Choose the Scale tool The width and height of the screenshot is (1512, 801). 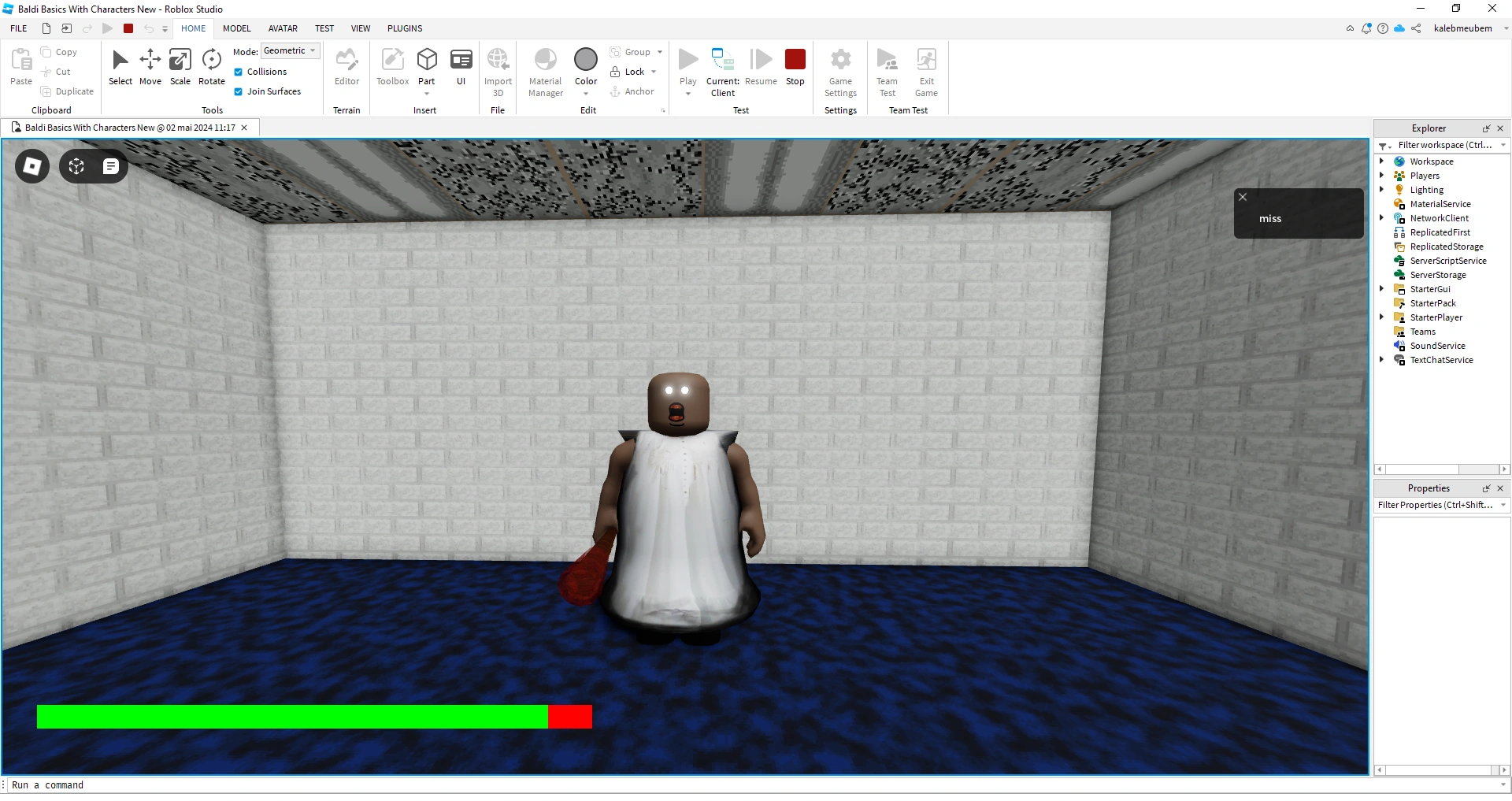pos(180,67)
